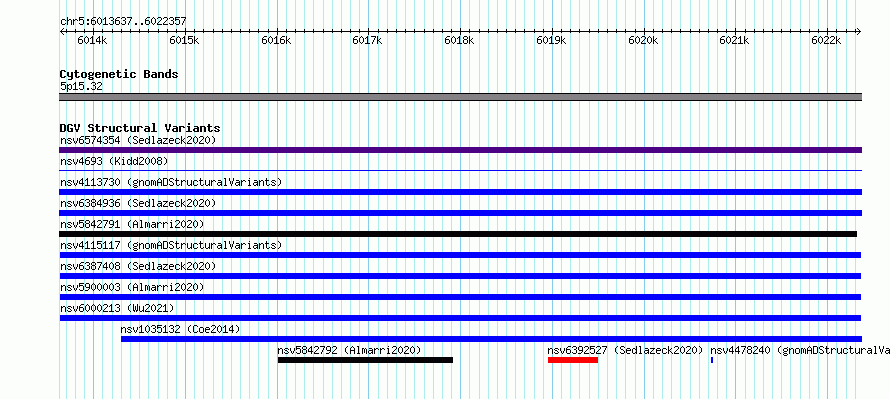Screen dimensions: 890x399
Task: Click the 6017k ruler tick label
Action: click(x=368, y=41)
